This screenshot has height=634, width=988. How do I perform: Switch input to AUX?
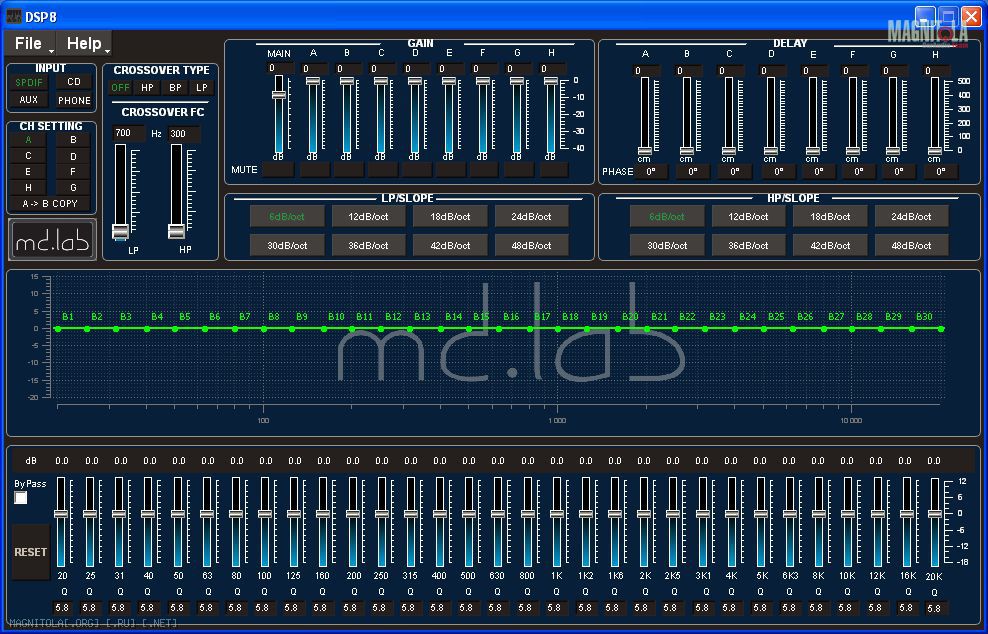tap(29, 100)
